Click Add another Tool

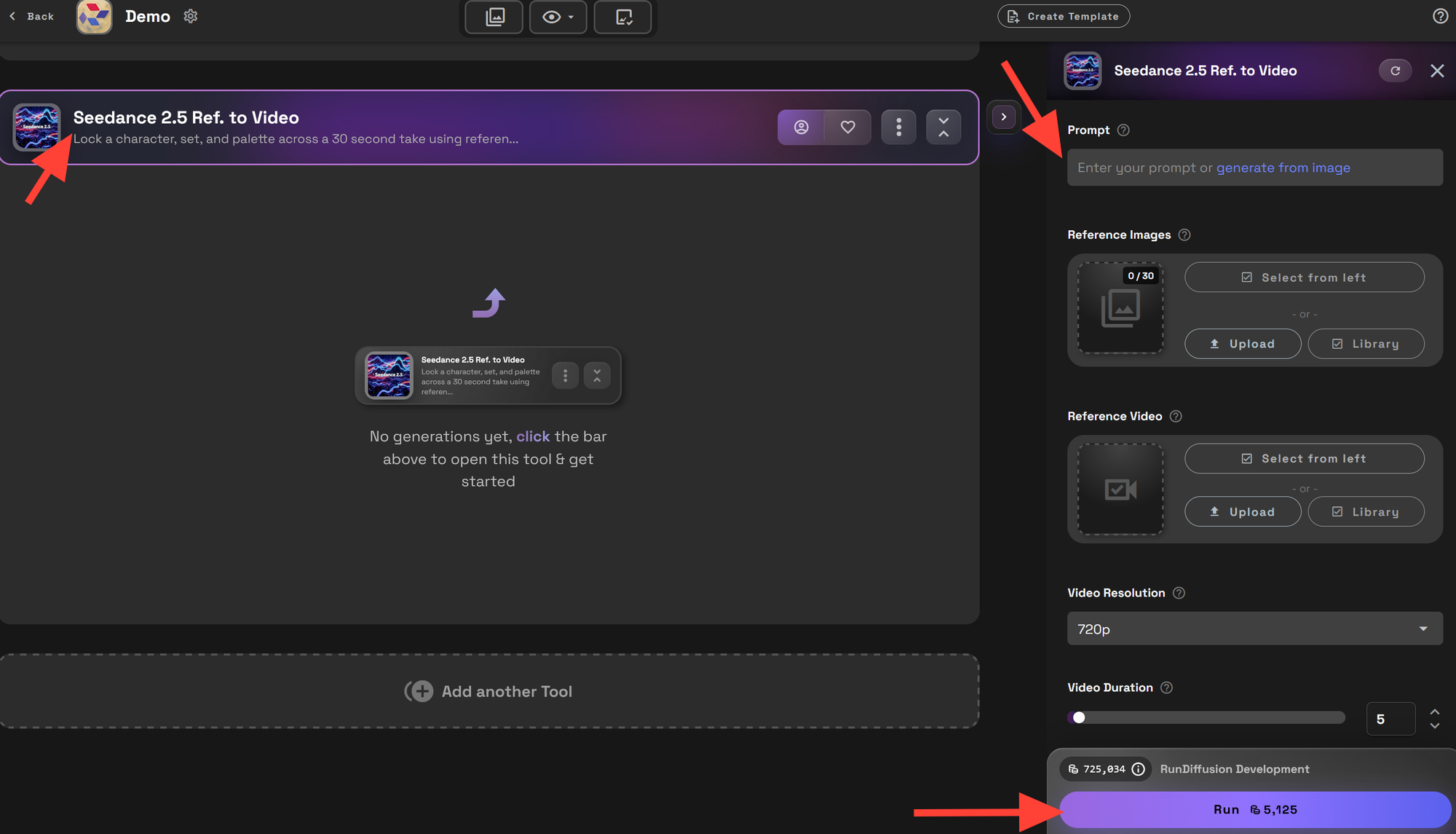[488, 691]
